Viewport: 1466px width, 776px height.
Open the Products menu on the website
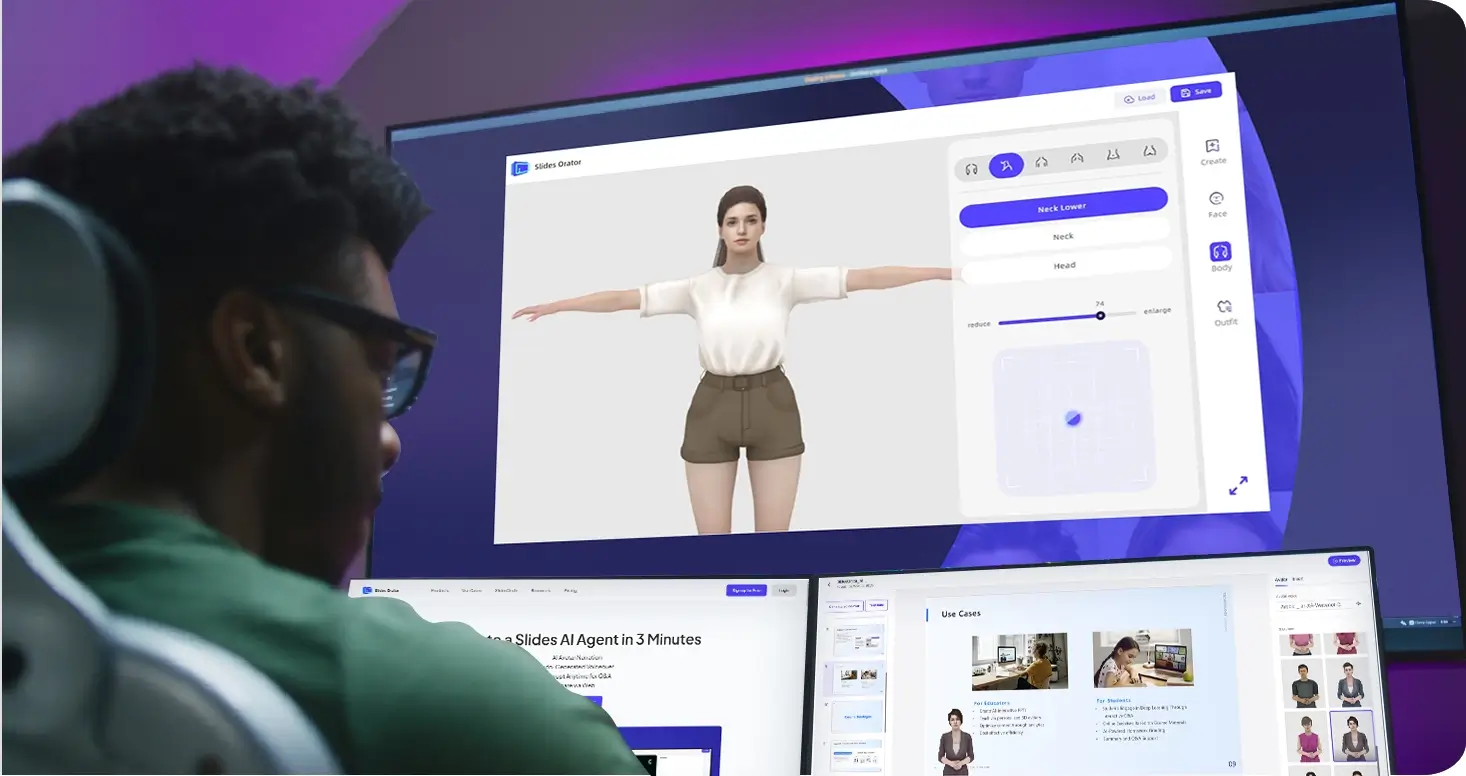[x=440, y=591]
